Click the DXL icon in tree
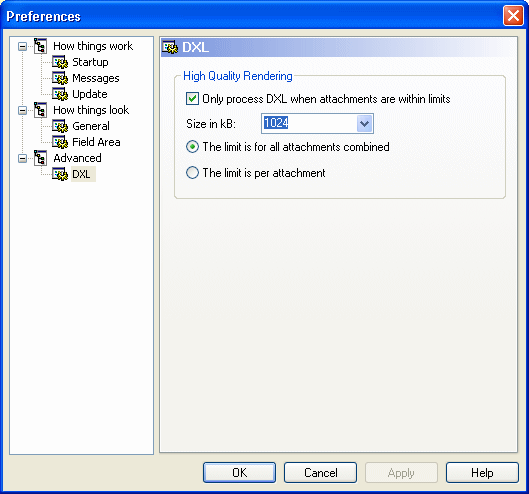This screenshot has width=529, height=494. pos(60,174)
